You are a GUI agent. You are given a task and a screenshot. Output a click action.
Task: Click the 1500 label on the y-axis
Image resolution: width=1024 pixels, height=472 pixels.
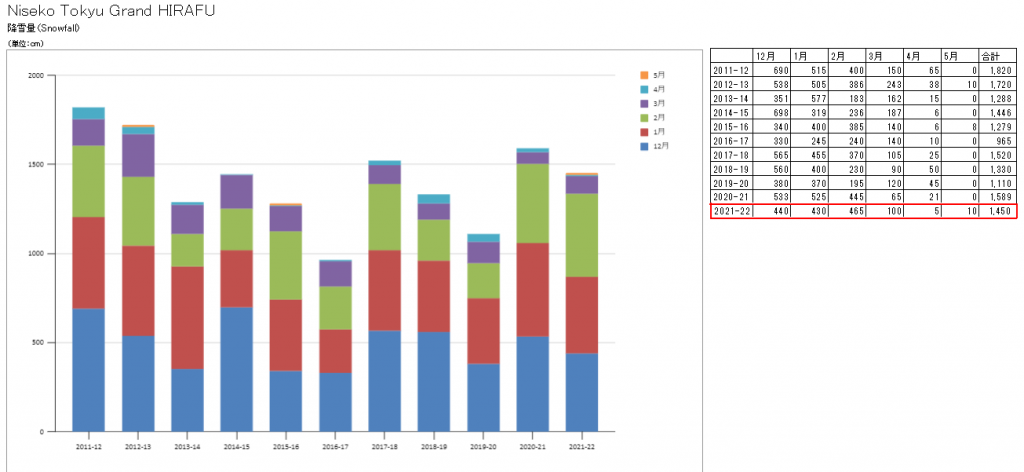point(36,165)
